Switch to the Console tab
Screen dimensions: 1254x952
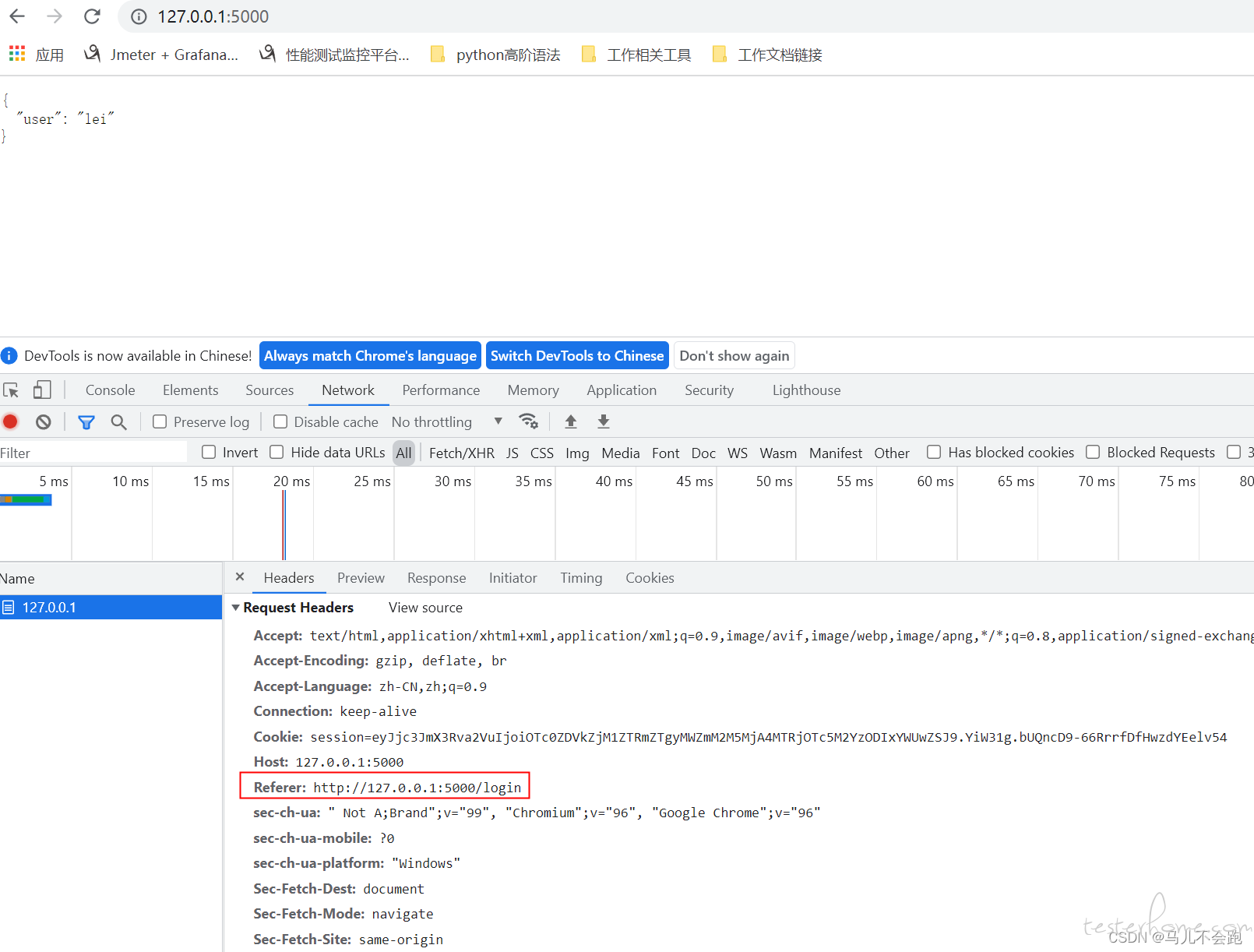[111, 390]
